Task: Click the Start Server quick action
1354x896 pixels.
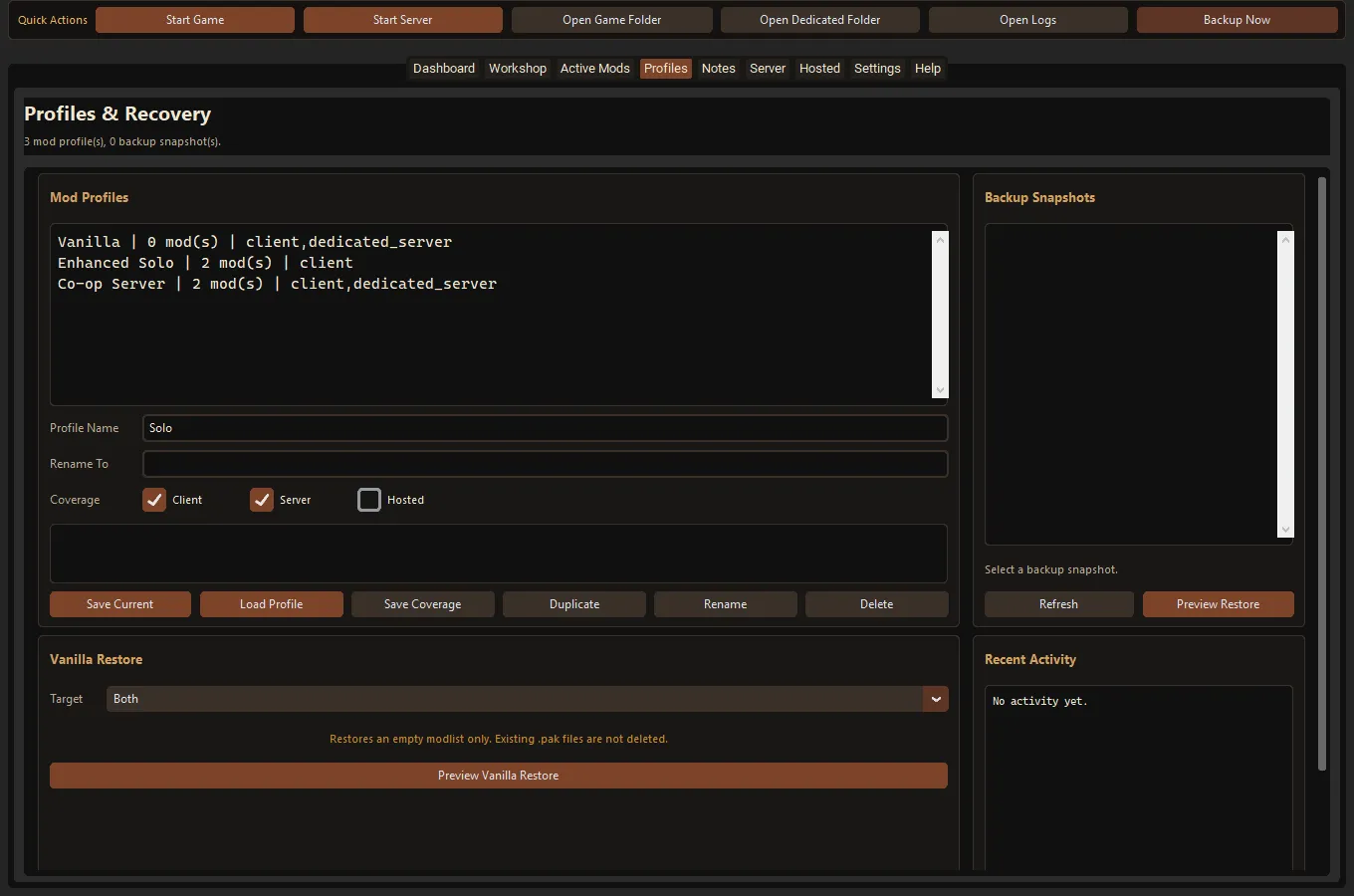Action: [x=403, y=20]
